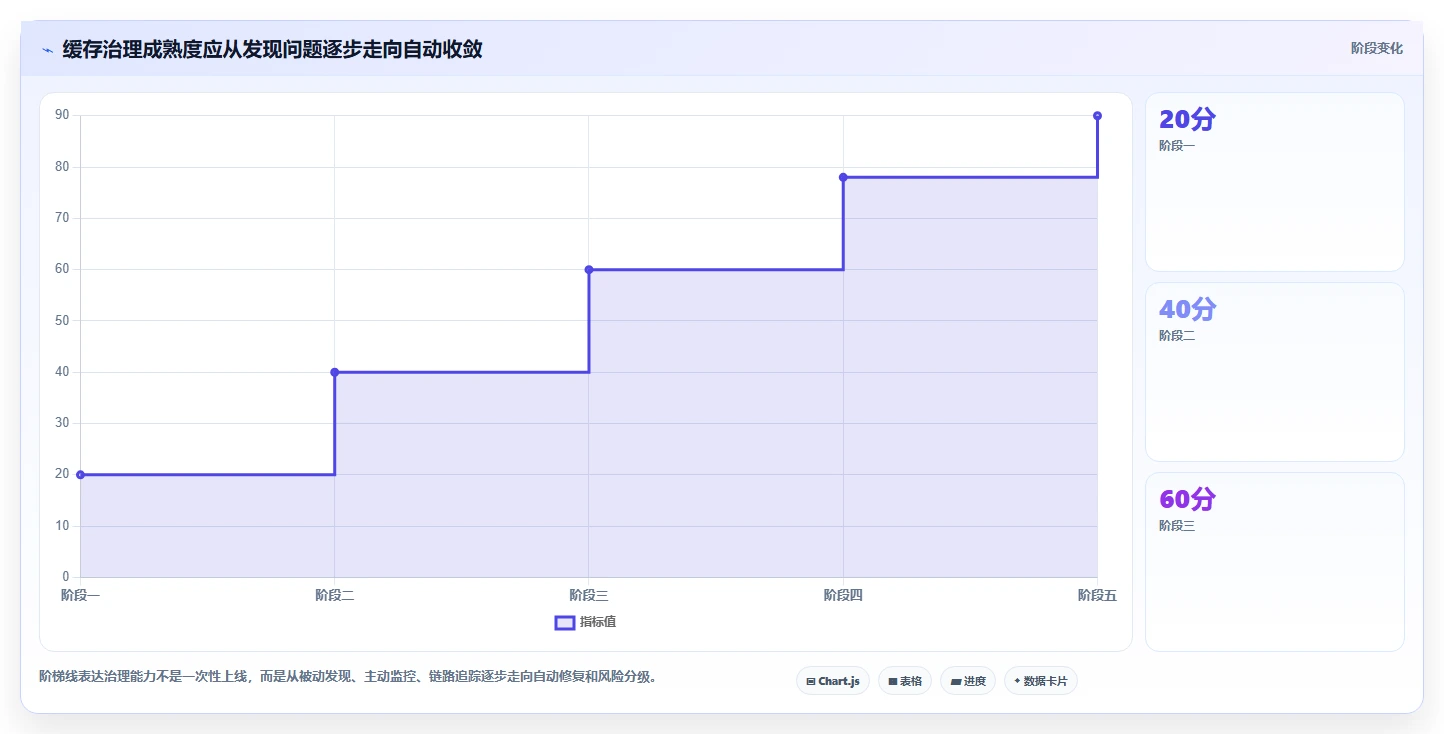The height and width of the screenshot is (734, 1444).
Task: Select the 40分 stat card
Action: tap(1275, 372)
